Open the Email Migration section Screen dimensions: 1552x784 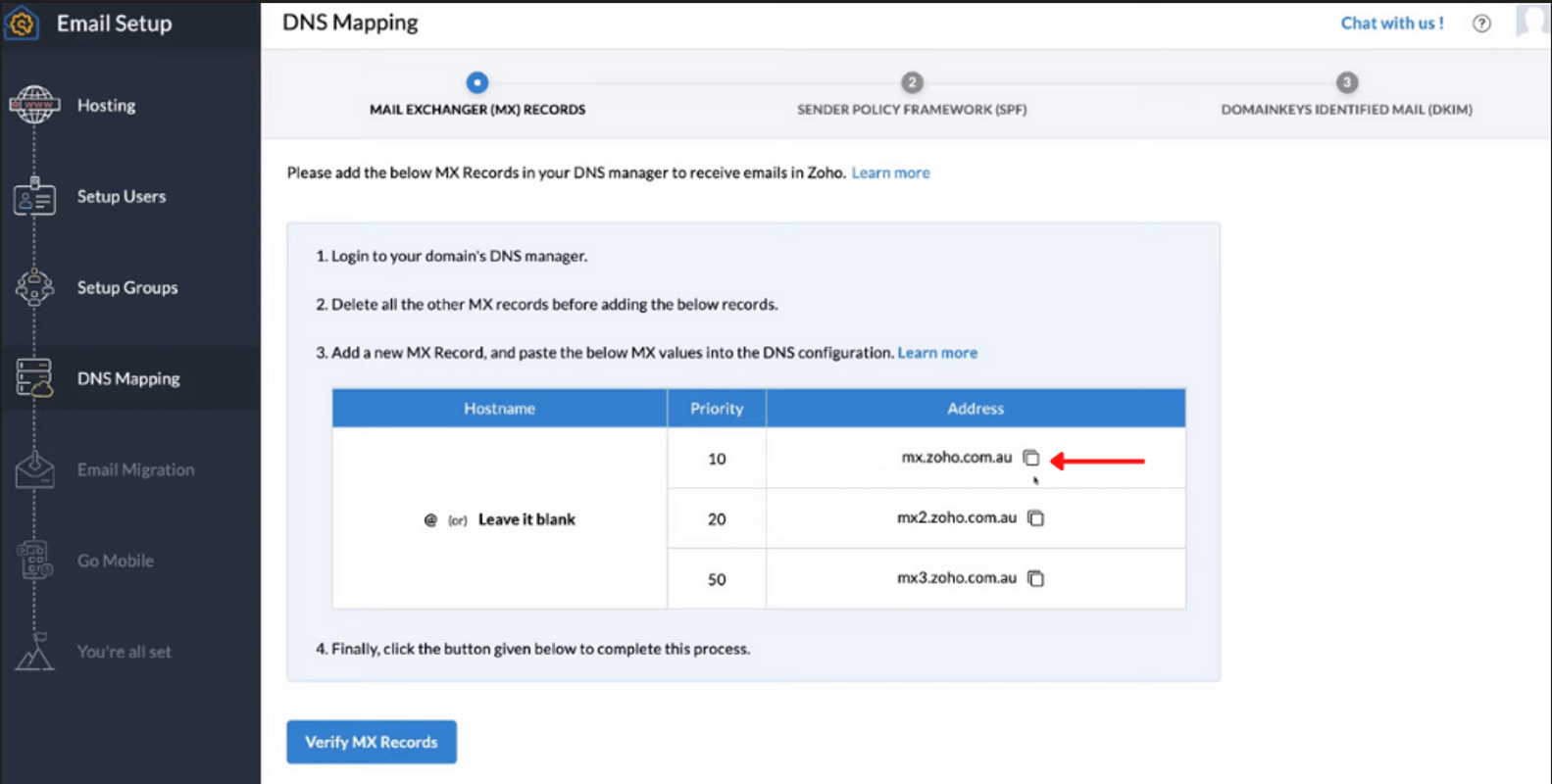tap(135, 470)
